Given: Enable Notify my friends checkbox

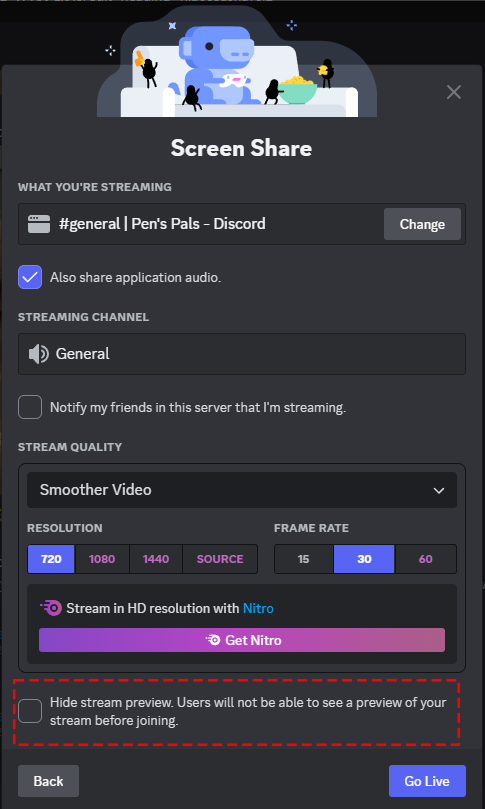Looking at the screenshot, I should point(30,407).
